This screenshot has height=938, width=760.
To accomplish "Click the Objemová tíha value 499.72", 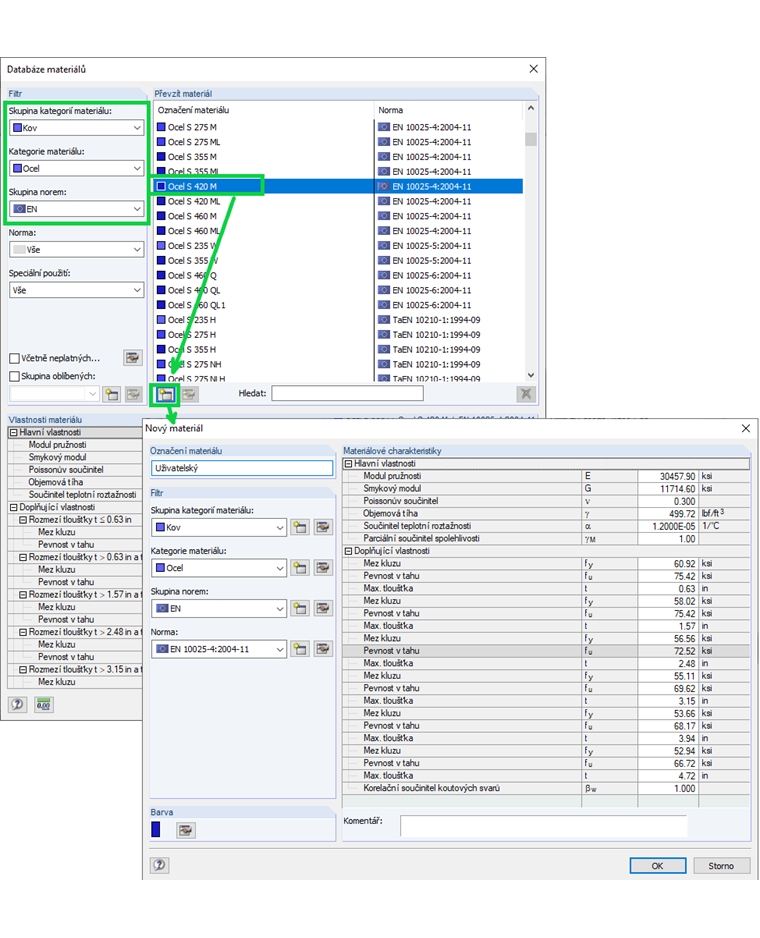I will (668, 514).
